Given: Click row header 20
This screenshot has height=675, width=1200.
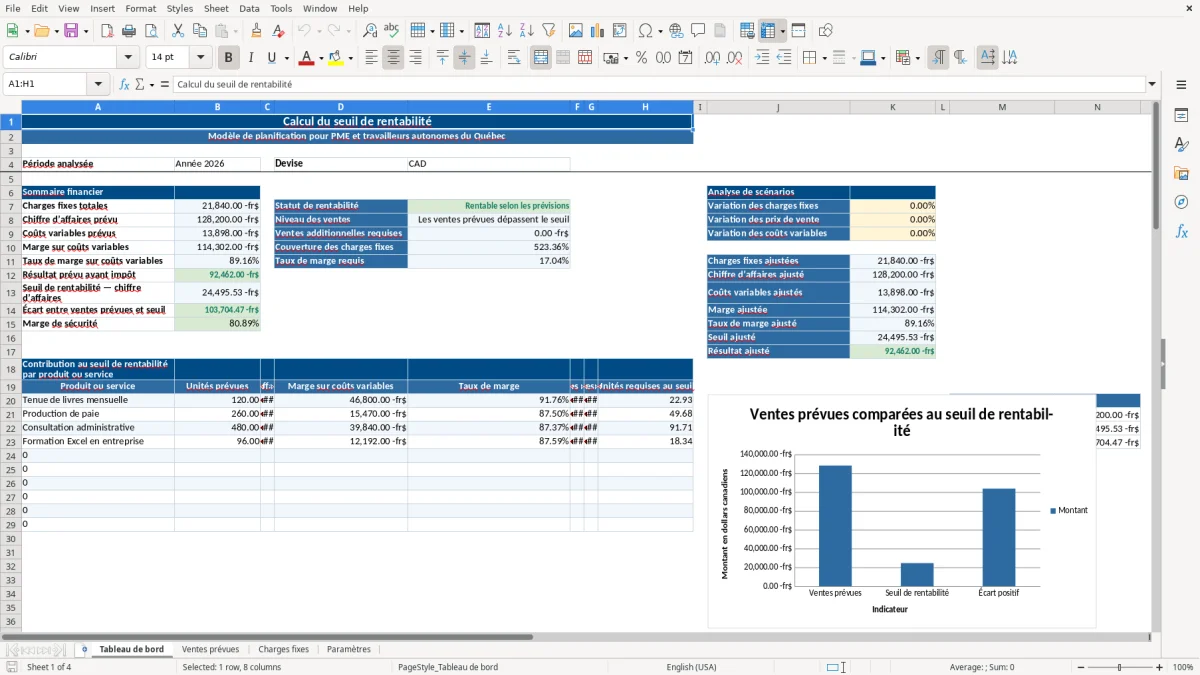Looking at the screenshot, I should coord(10,400).
